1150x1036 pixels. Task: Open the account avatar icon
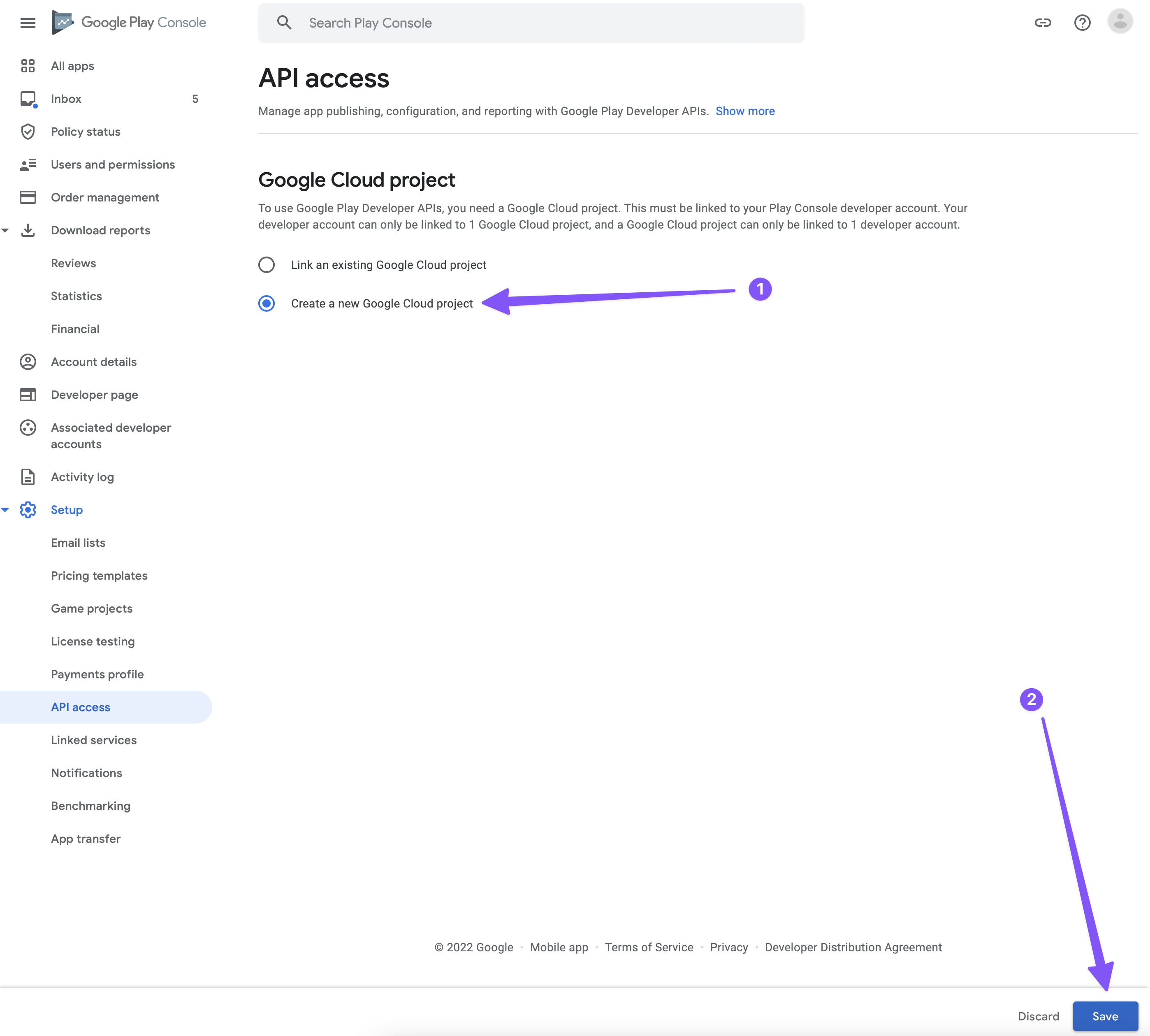click(1119, 22)
